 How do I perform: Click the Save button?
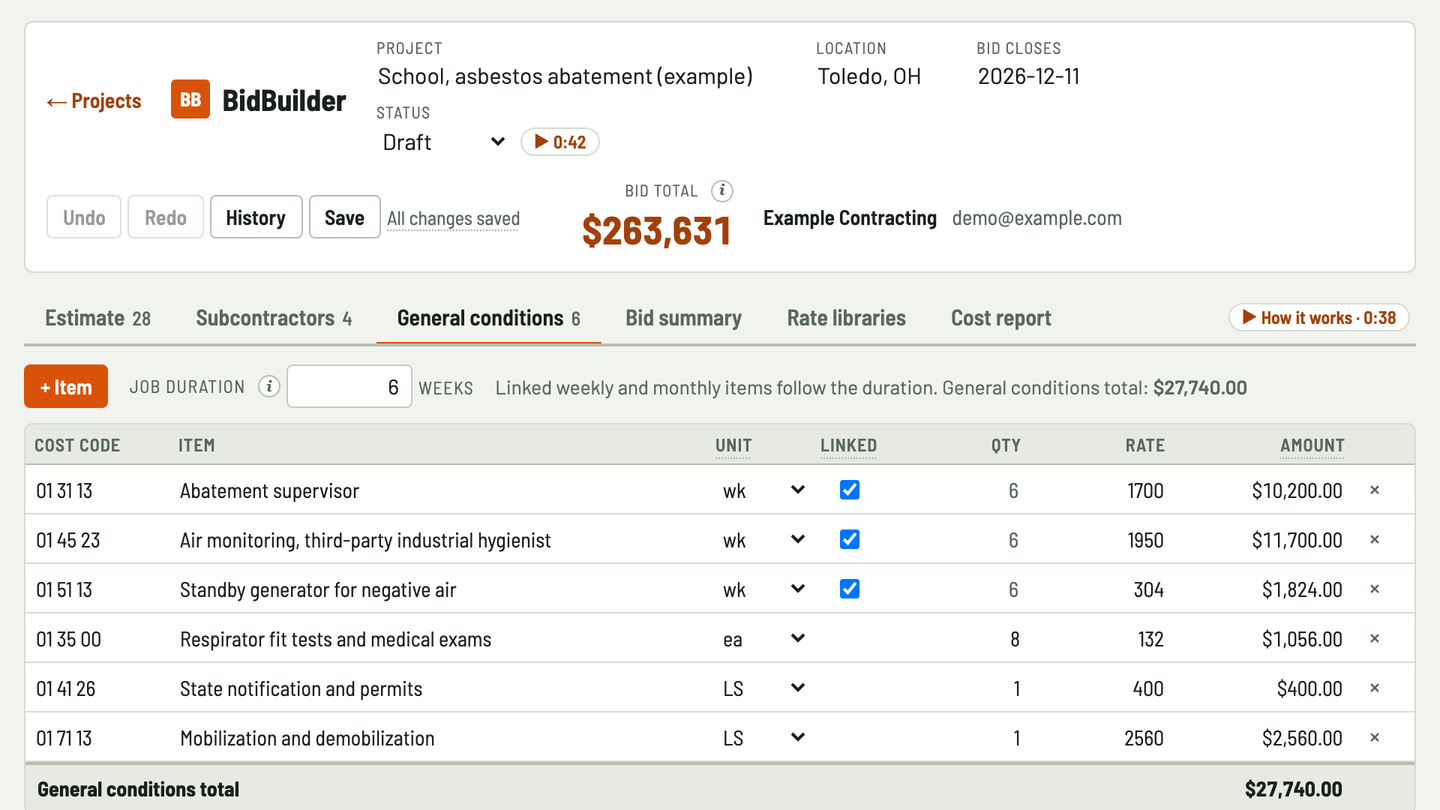(345, 217)
